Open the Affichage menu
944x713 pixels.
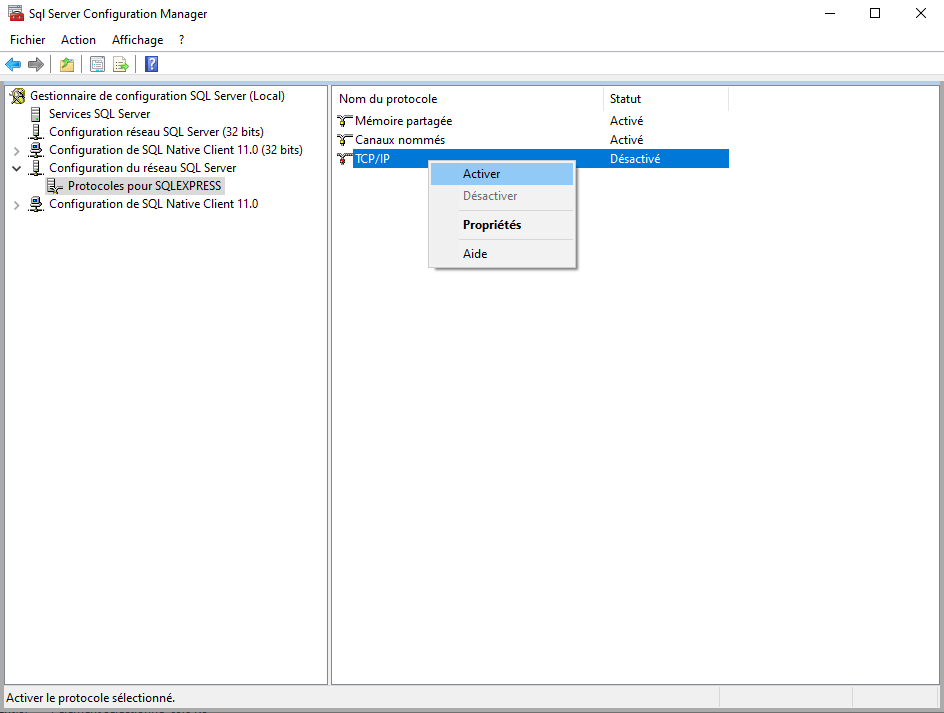click(x=137, y=40)
